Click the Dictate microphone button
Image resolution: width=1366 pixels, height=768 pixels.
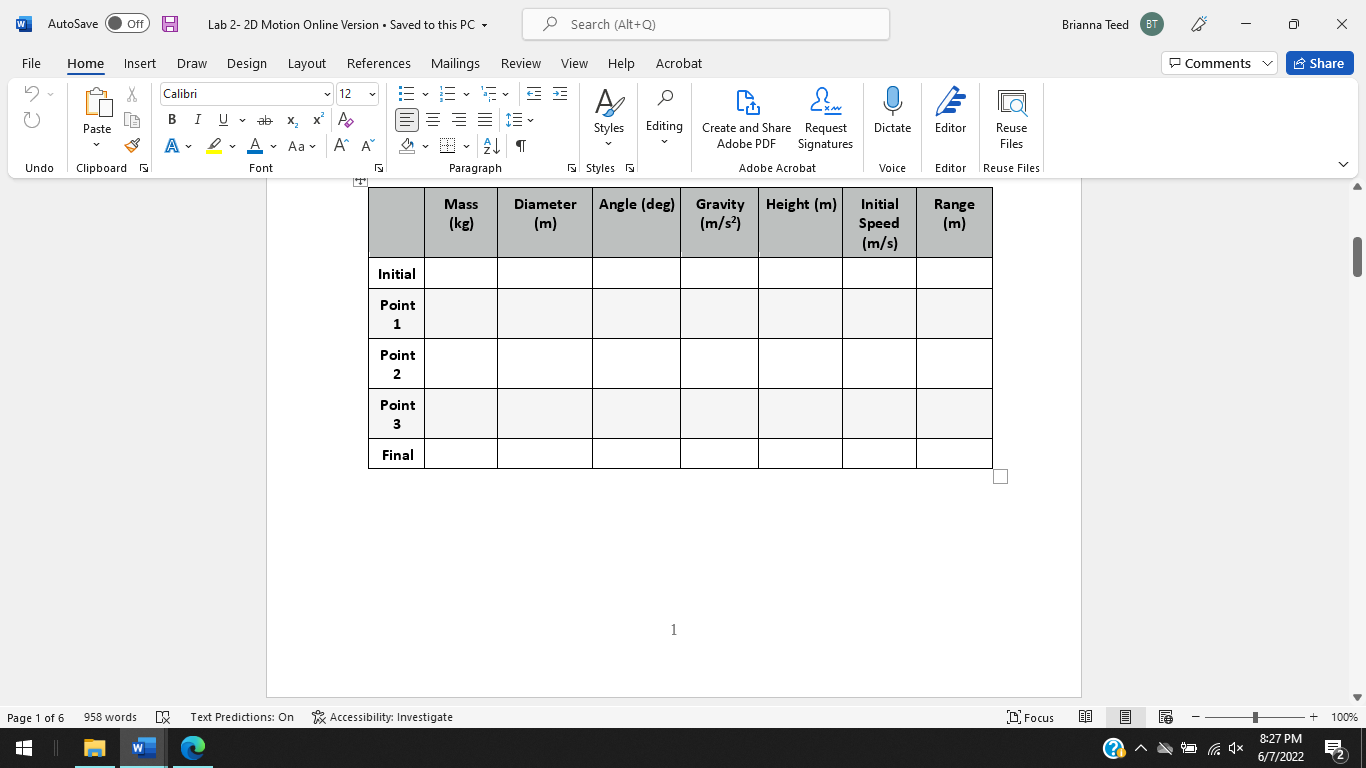tap(892, 110)
